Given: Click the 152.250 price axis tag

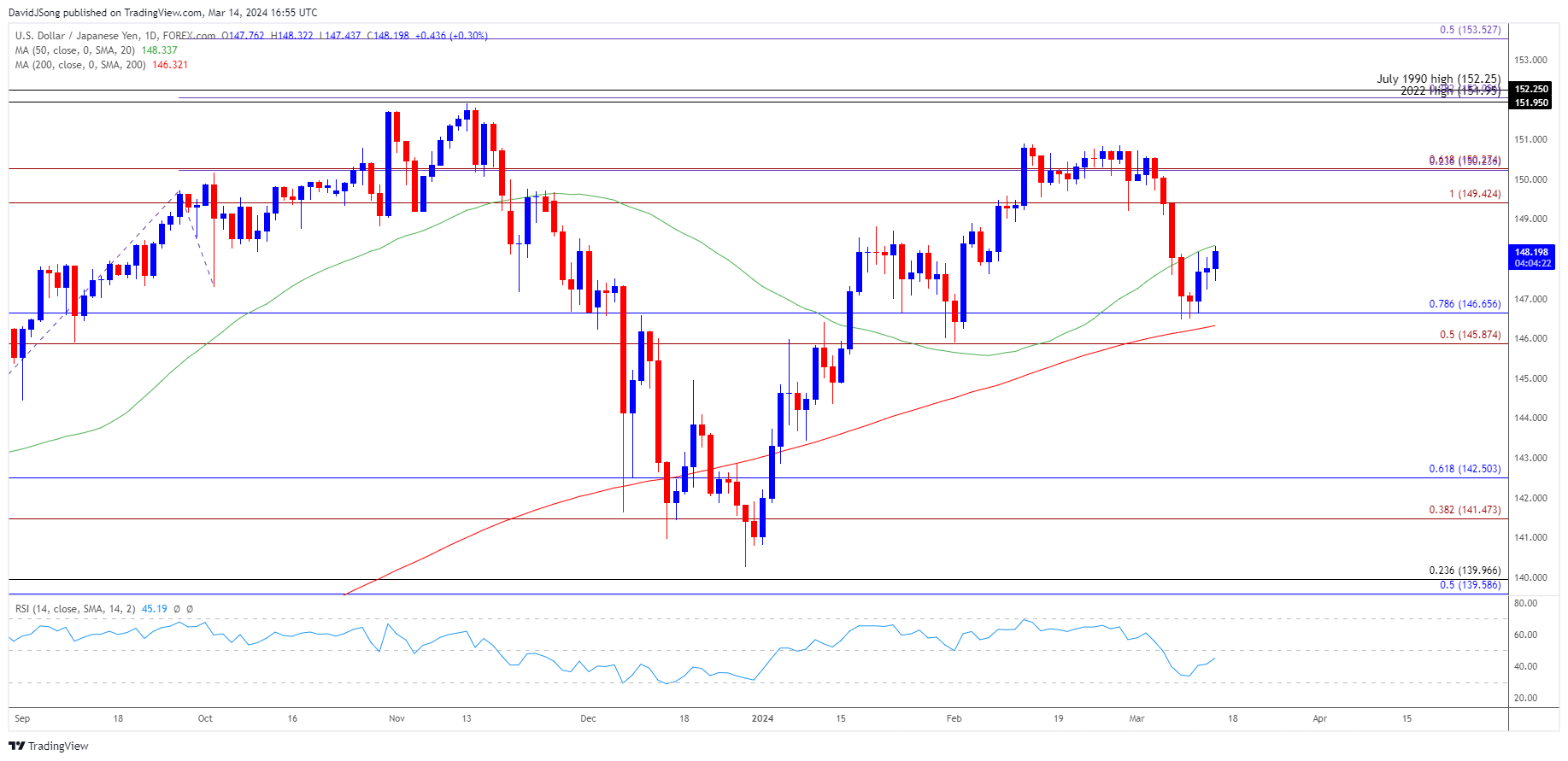Looking at the screenshot, I should point(1531,89).
